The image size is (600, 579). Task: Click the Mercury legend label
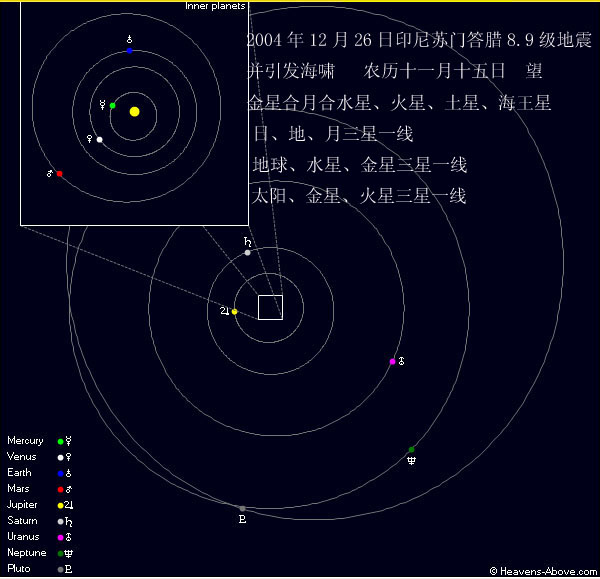[25, 441]
